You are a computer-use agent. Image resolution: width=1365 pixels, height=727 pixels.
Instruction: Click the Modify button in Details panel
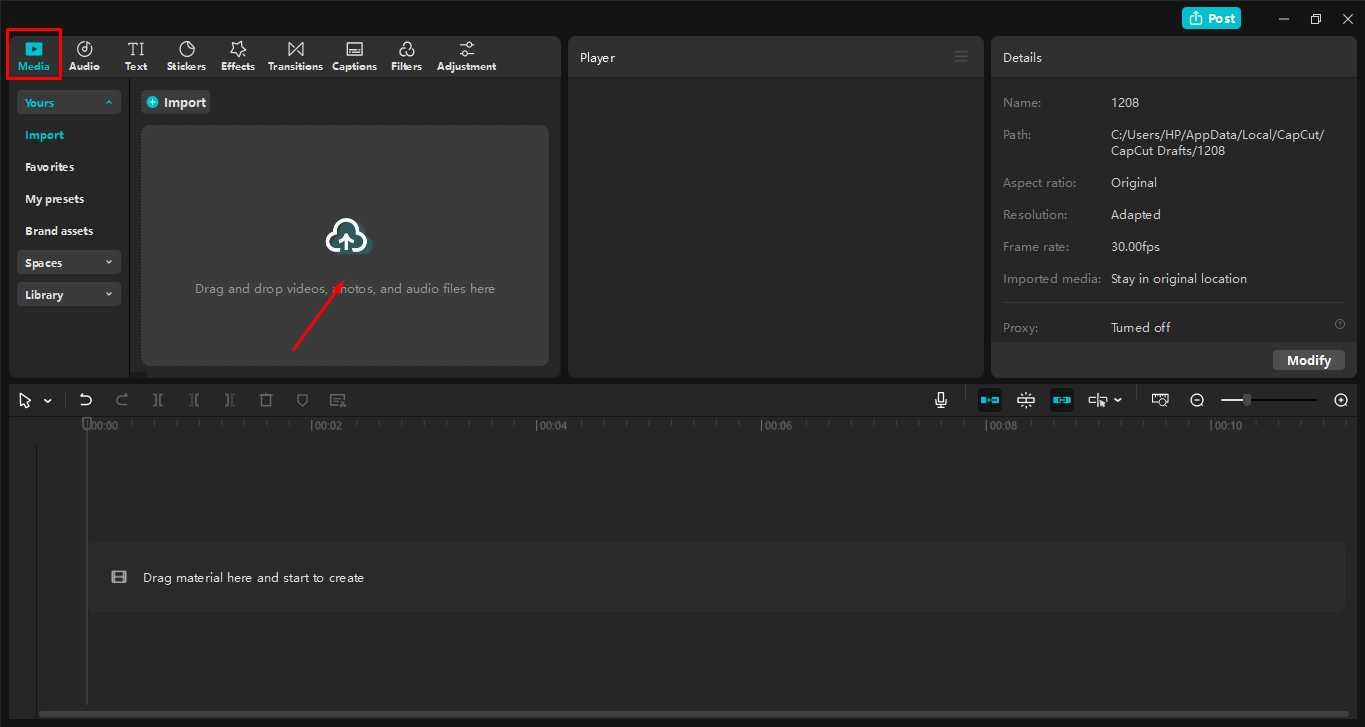click(x=1308, y=359)
